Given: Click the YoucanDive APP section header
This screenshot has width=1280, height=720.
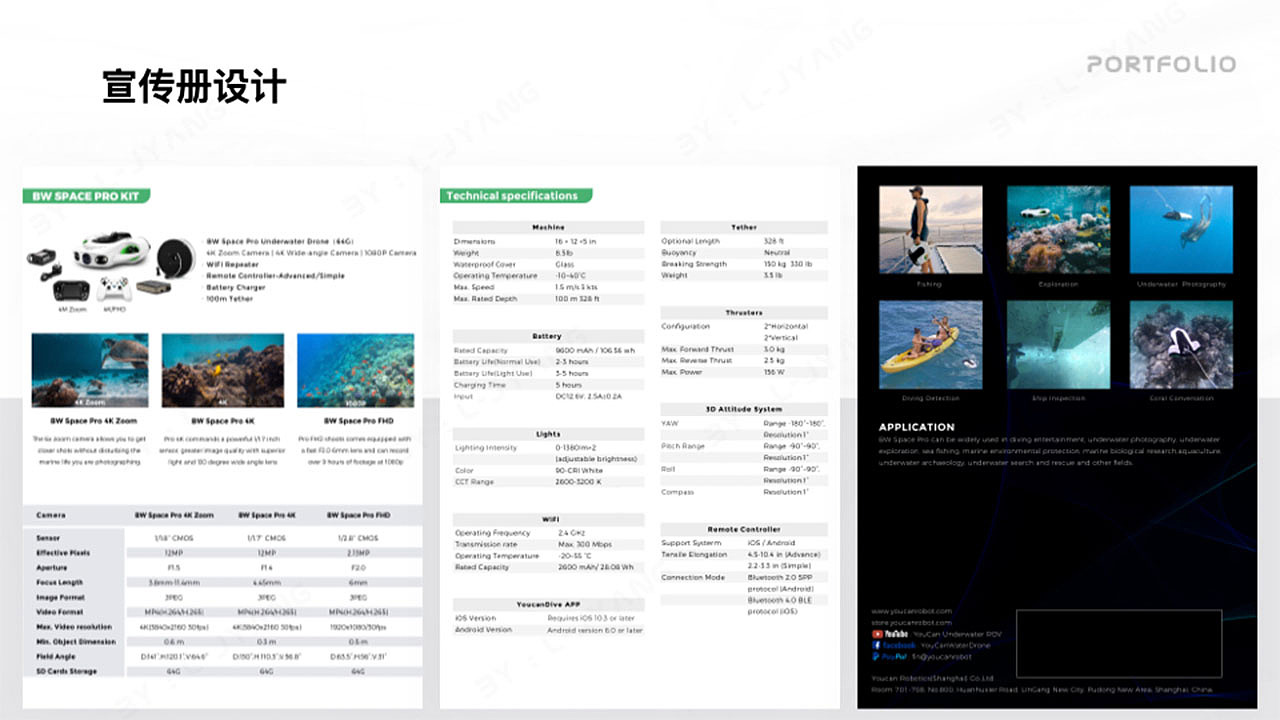Looking at the screenshot, I should click(548, 605).
